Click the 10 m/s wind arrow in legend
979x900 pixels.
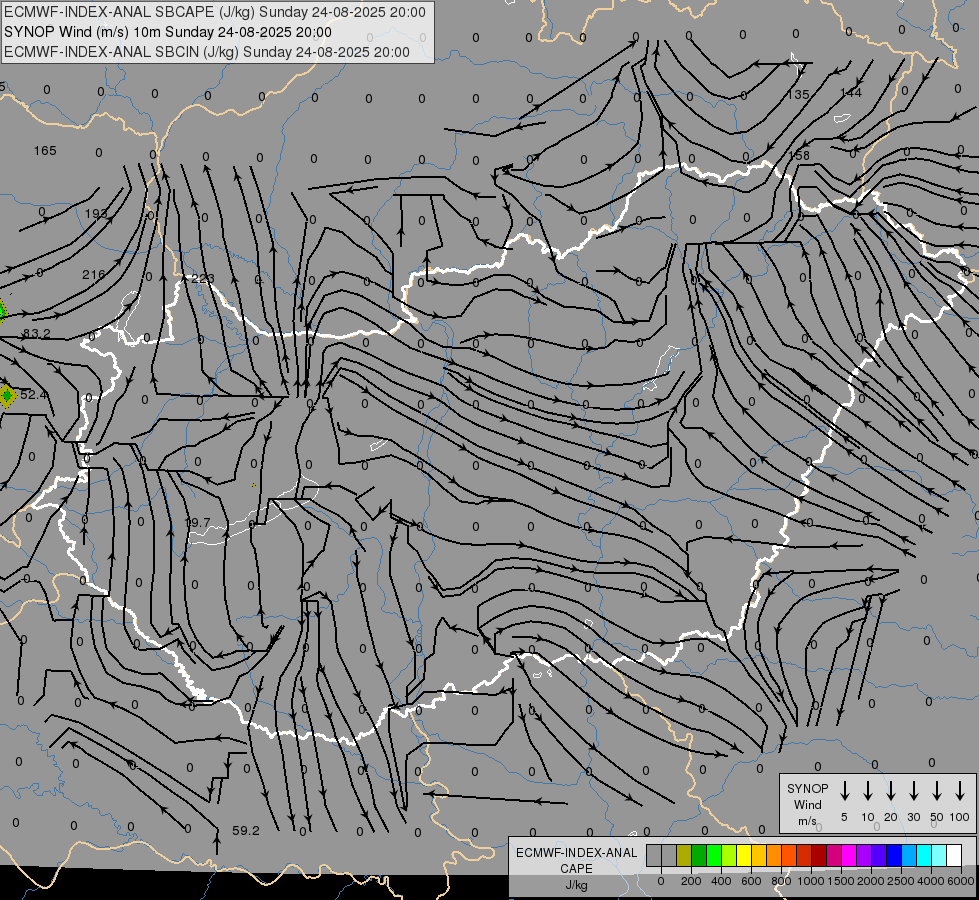[868, 791]
